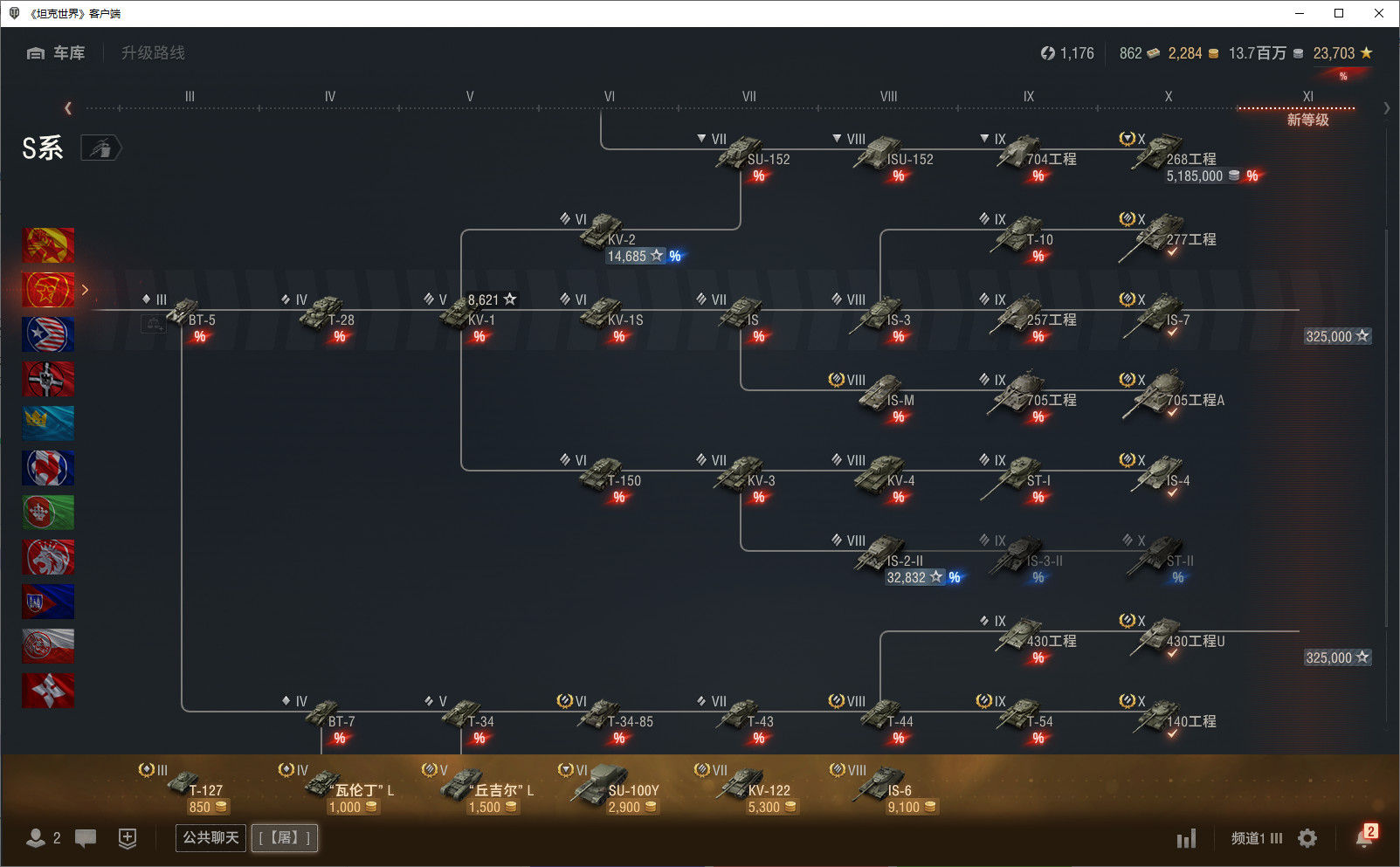The width and height of the screenshot is (1400, 867).
Task: Select the locked ST-II tank icon
Action: point(1155,556)
